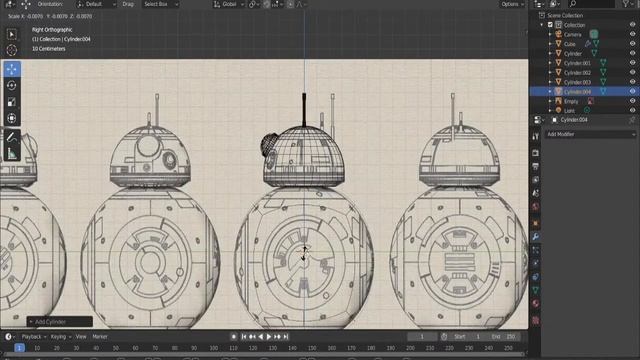Click play reverse button in timeline
The image size is (640, 360).
pyautogui.click(x=260, y=337)
